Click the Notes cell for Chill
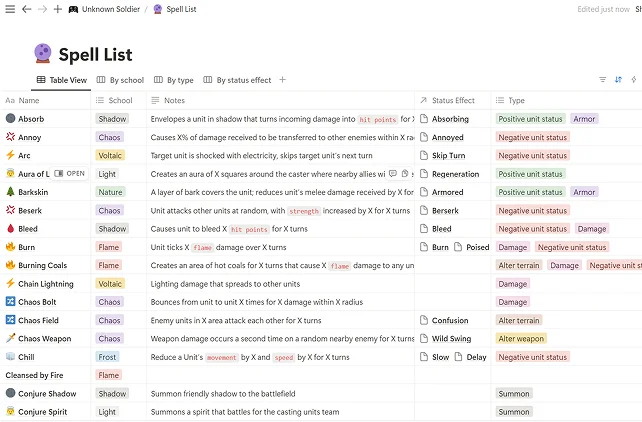 pos(280,357)
